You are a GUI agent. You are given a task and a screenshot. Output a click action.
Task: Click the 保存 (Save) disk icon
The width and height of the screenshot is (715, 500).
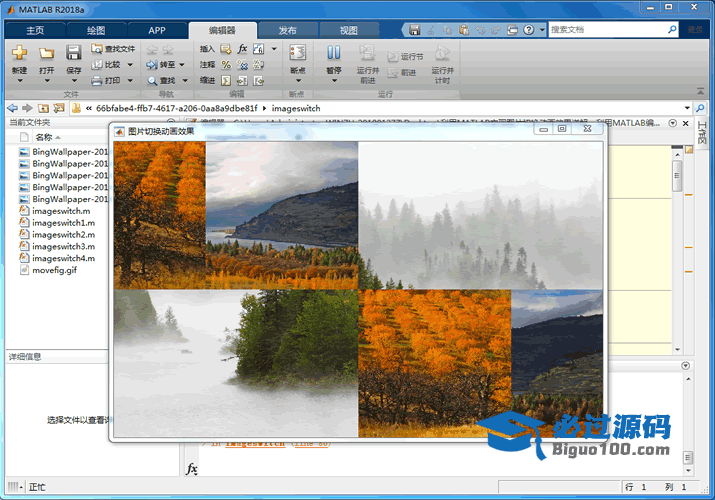[x=74, y=53]
